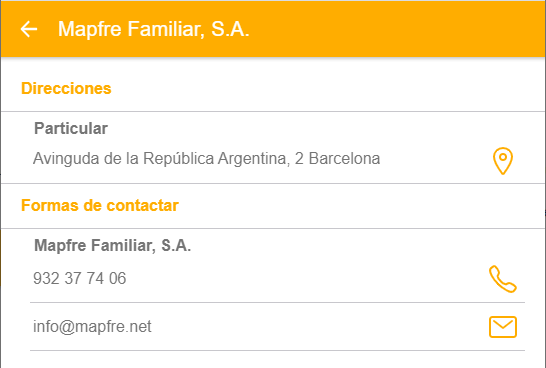
Task: Call using the orange phone icon
Action: coord(503,279)
